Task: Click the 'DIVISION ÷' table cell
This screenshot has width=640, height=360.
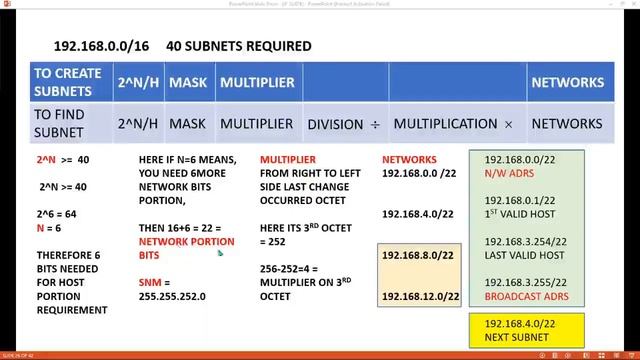Action: coord(346,123)
